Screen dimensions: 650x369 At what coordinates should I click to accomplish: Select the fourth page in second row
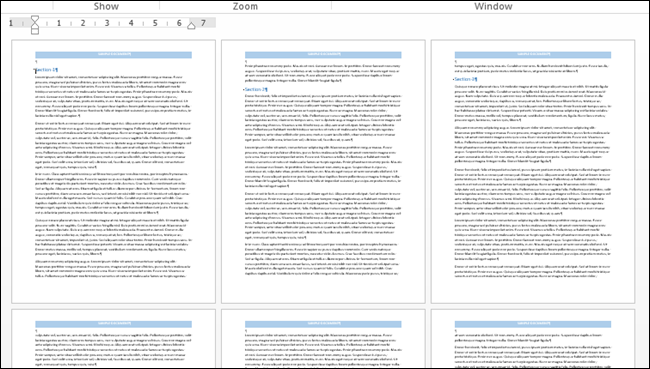[114, 338]
